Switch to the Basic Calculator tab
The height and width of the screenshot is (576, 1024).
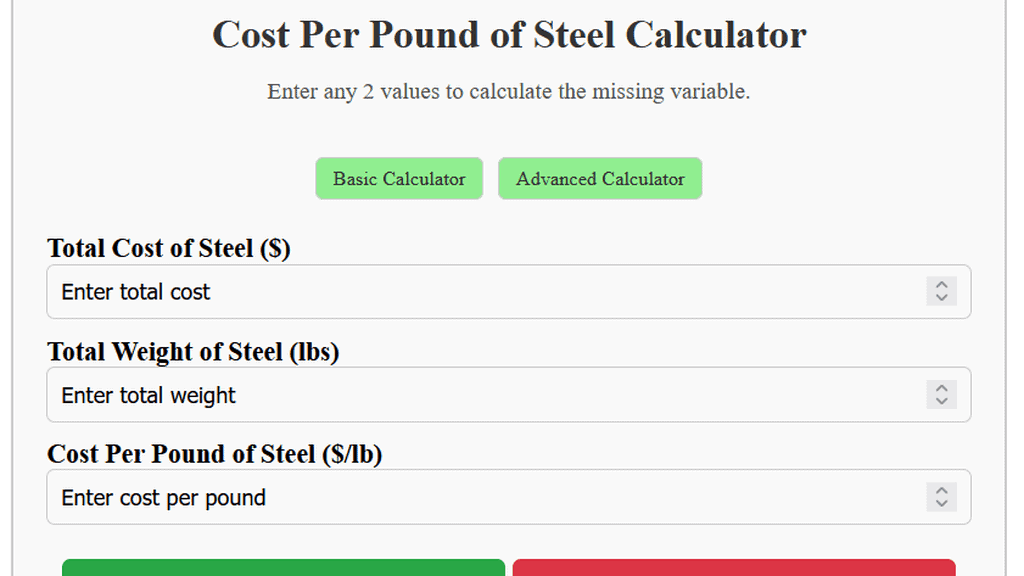[399, 178]
